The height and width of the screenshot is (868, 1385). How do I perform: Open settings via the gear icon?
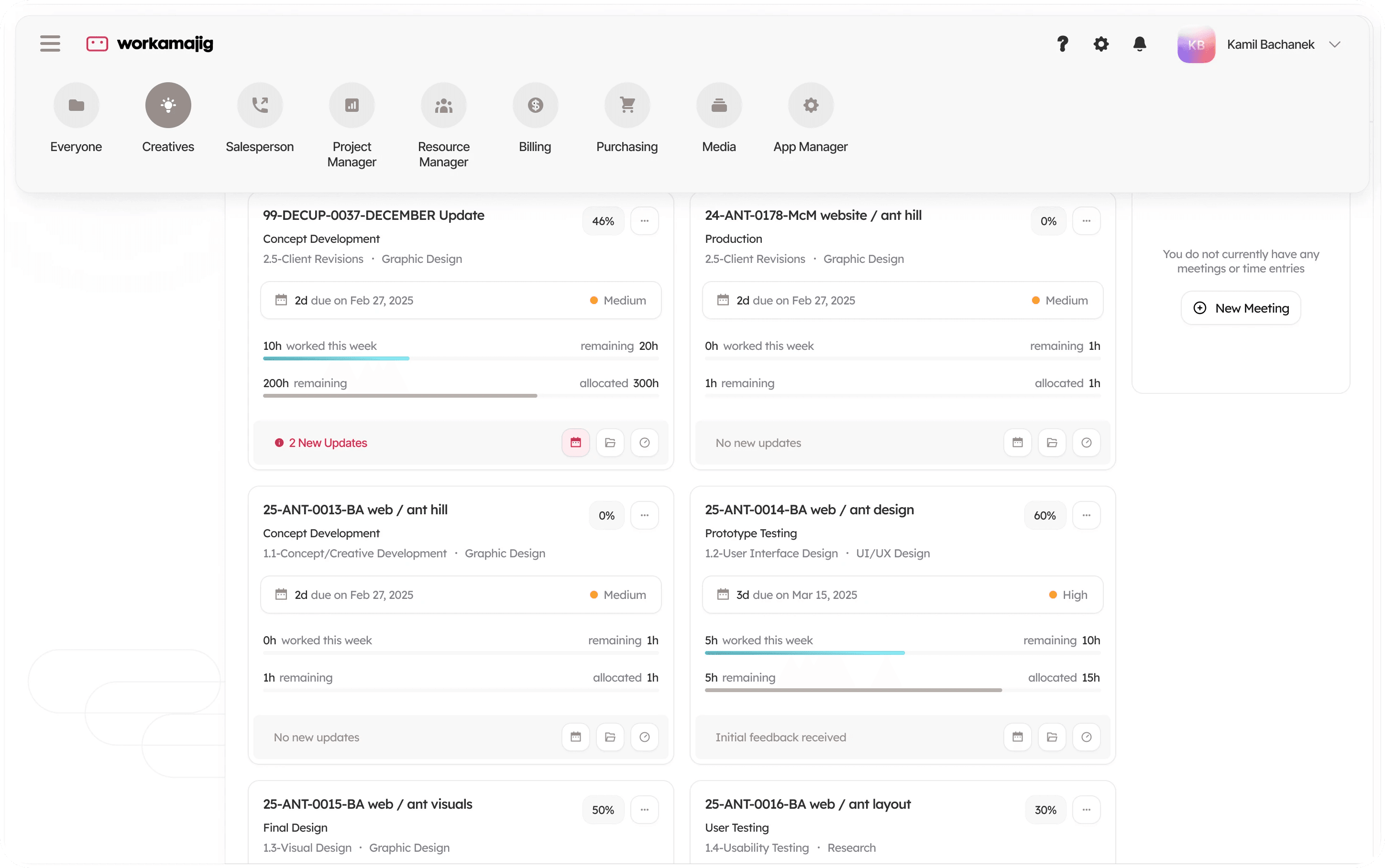point(1101,44)
